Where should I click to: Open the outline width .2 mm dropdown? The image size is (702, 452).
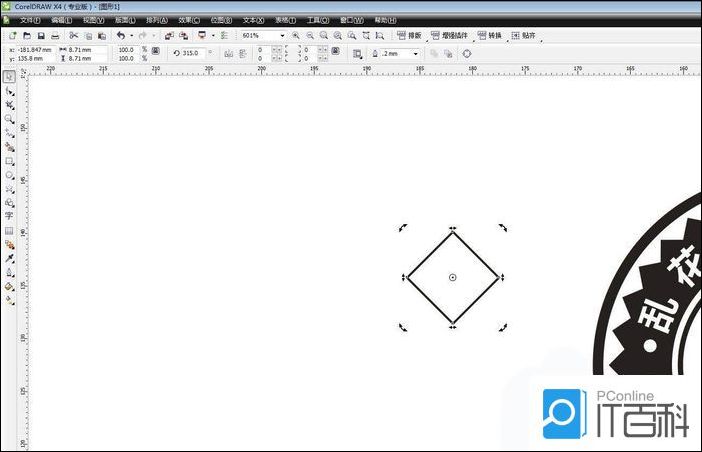[x=415, y=54]
